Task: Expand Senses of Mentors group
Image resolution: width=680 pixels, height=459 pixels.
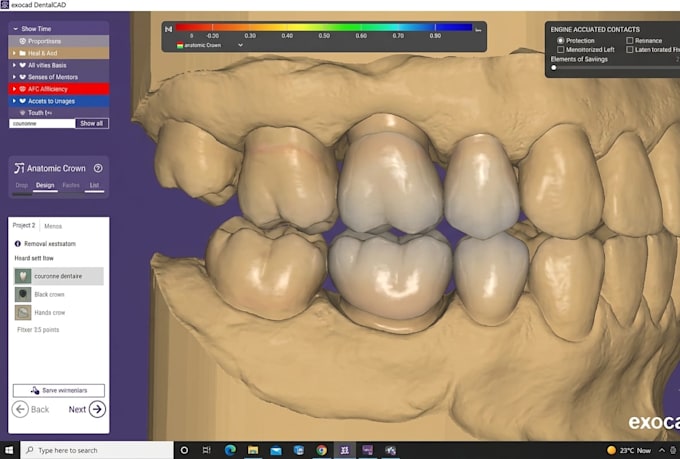Action: click(x=14, y=77)
